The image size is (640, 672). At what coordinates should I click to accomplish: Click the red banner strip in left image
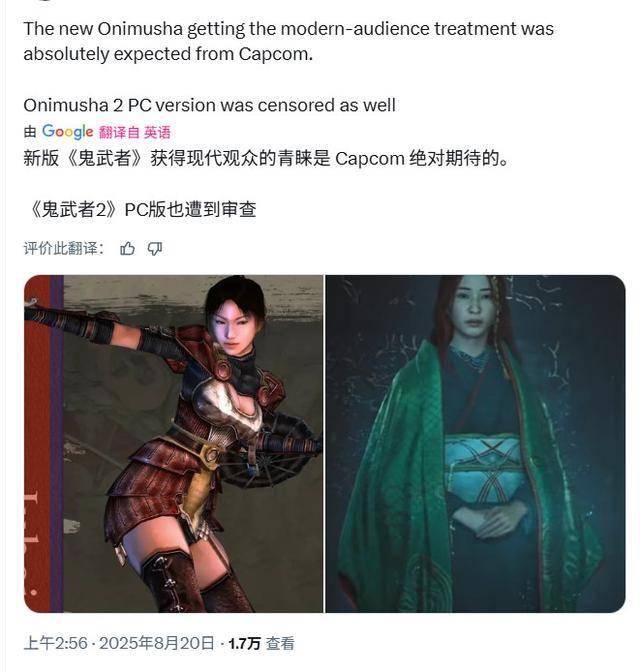pos(37,444)
